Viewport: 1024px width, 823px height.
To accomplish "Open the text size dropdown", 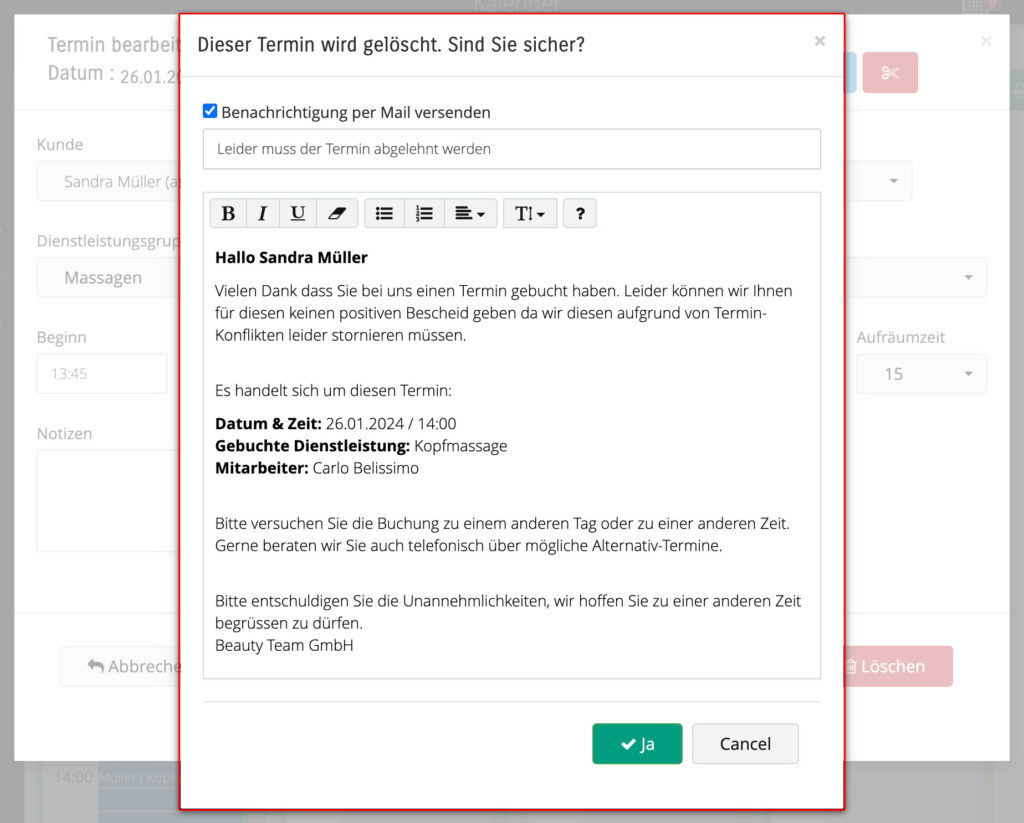I will point(530,213).
